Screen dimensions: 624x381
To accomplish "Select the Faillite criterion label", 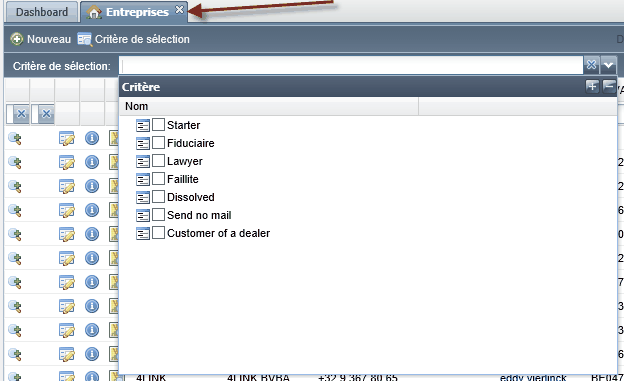I will (x=183, y=179).
